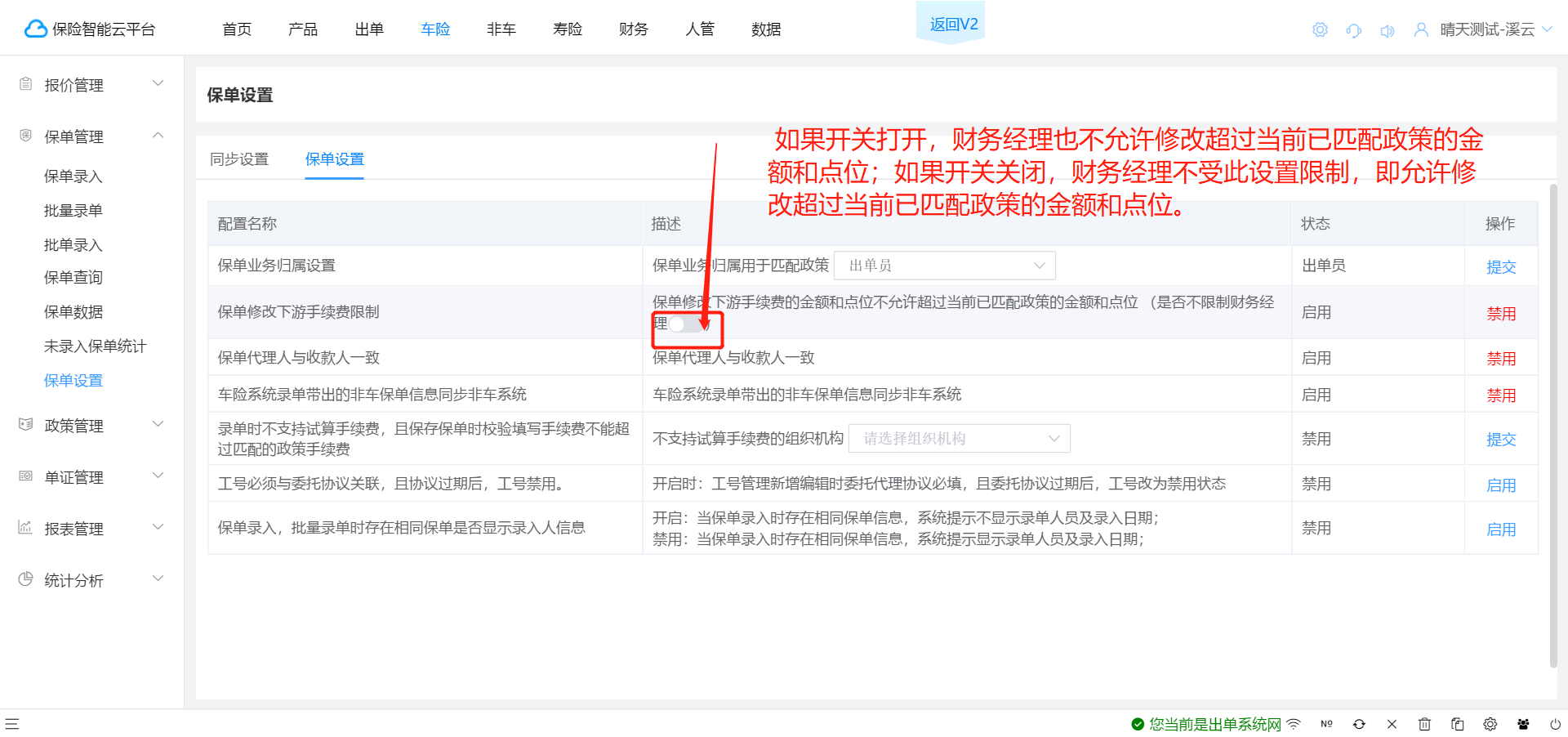The width and height of the screenshot is (1568, 737).
Task: Open customer service headset icon
Action: point(1353,30)
